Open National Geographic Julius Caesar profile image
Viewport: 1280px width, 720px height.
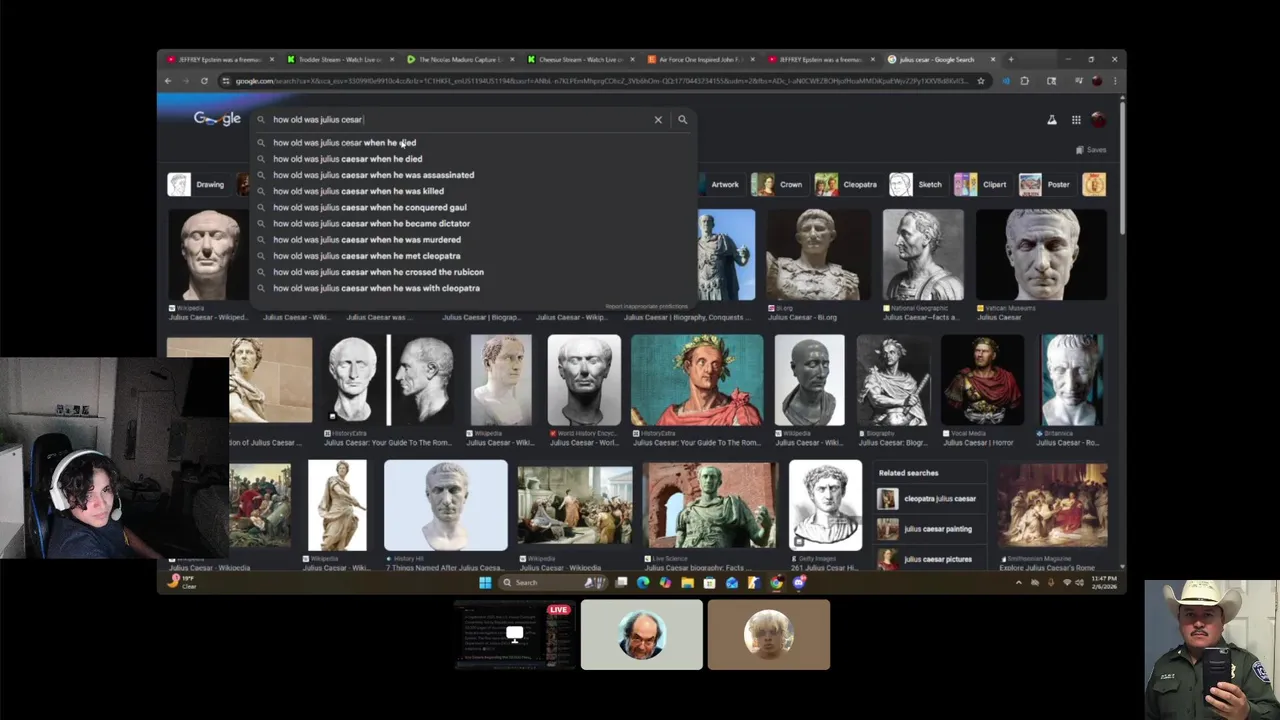[x=923, y=255]
